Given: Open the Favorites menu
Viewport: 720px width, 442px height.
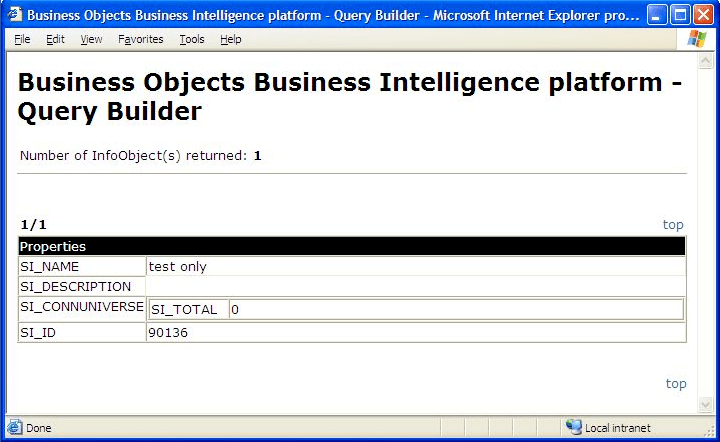Looking at the screenshot, I should tap(141, 39).
